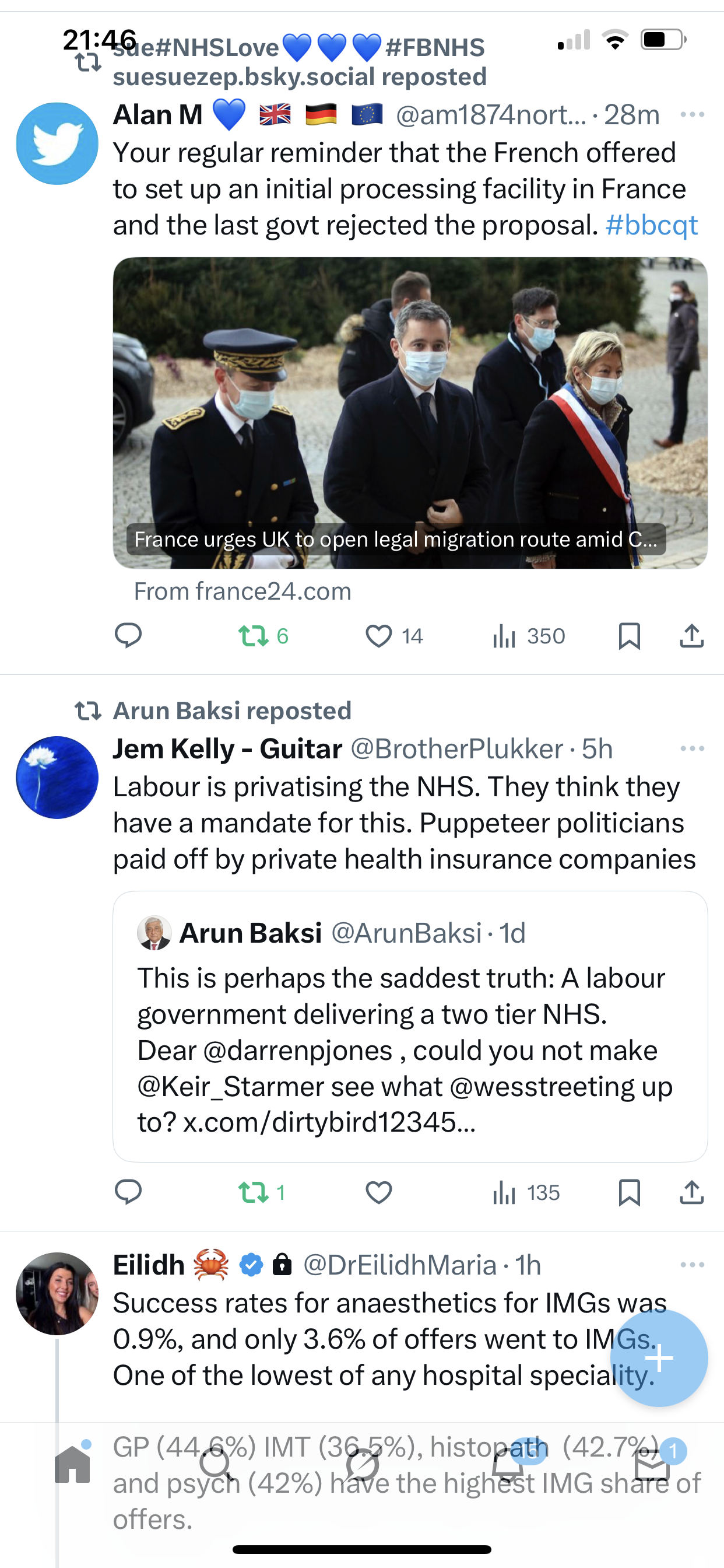Tap the #bbcqt hashtag
This screenshot has height=1568, width=724.
point(651,225)
